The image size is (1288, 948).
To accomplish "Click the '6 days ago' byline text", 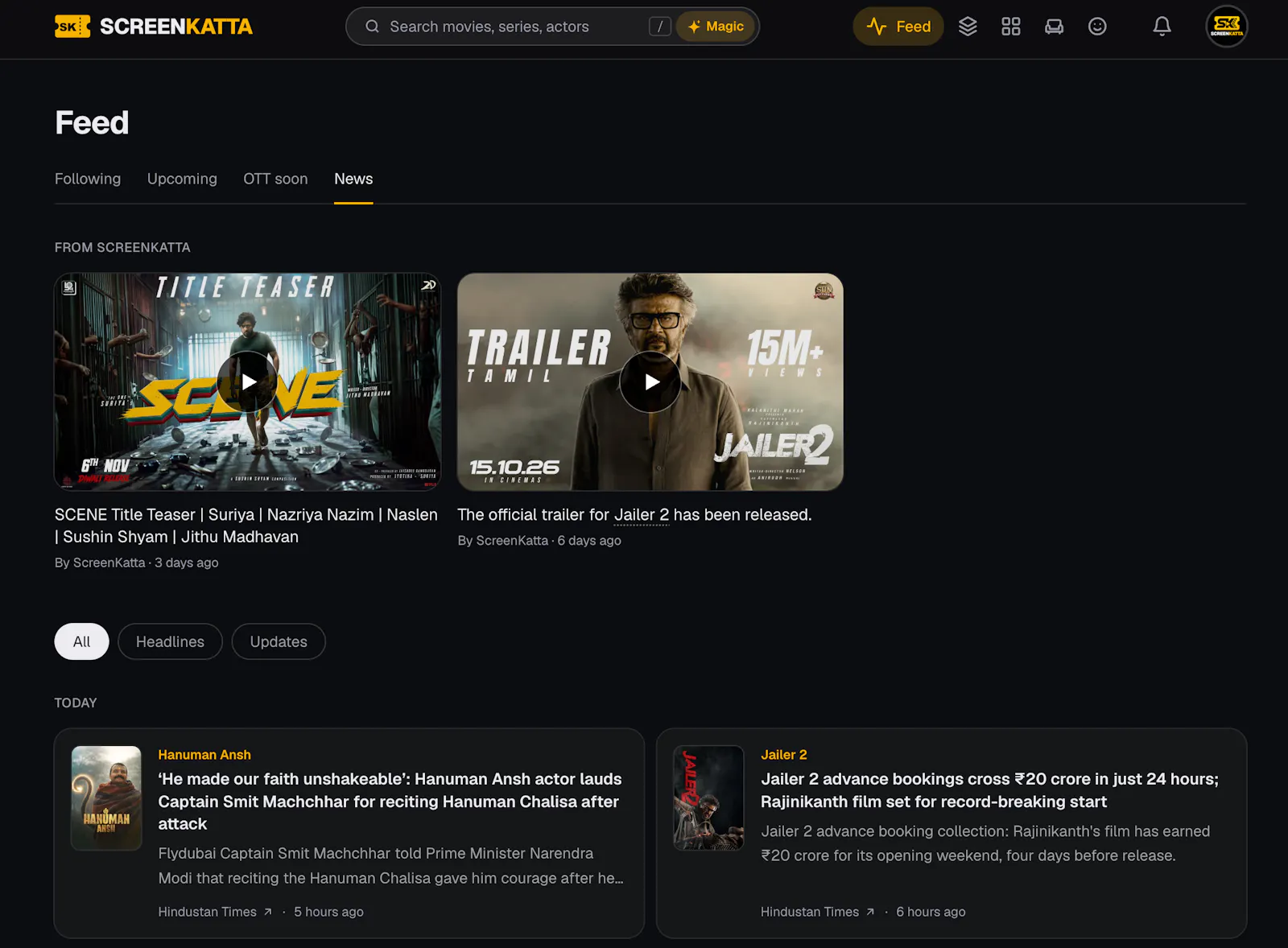I will pos(589,541).
